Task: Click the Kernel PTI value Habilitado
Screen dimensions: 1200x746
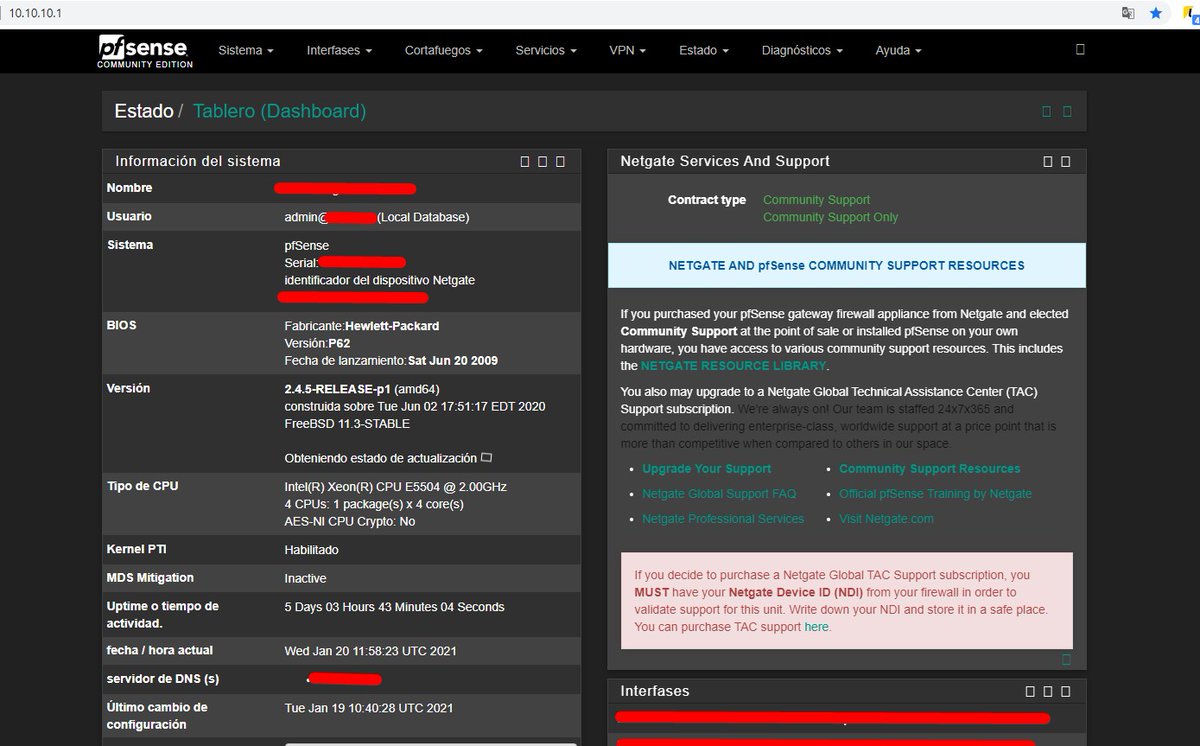Action: click(311, 550)
